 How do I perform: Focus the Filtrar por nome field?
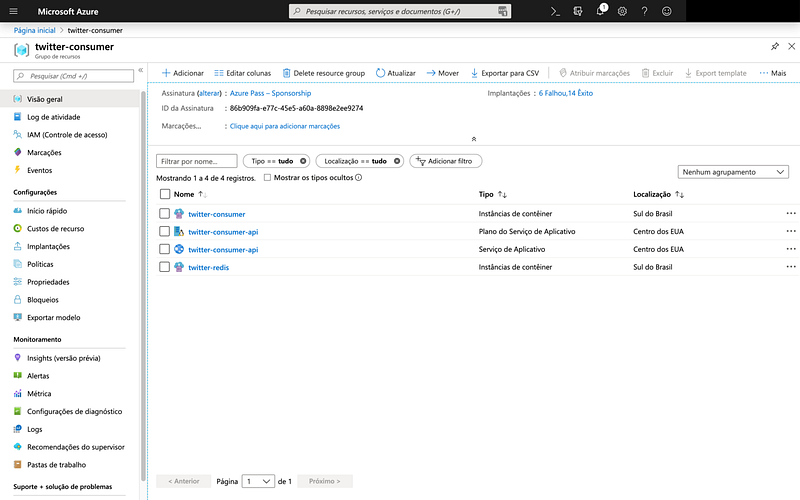pyautogui.click(x=196, y=161)
